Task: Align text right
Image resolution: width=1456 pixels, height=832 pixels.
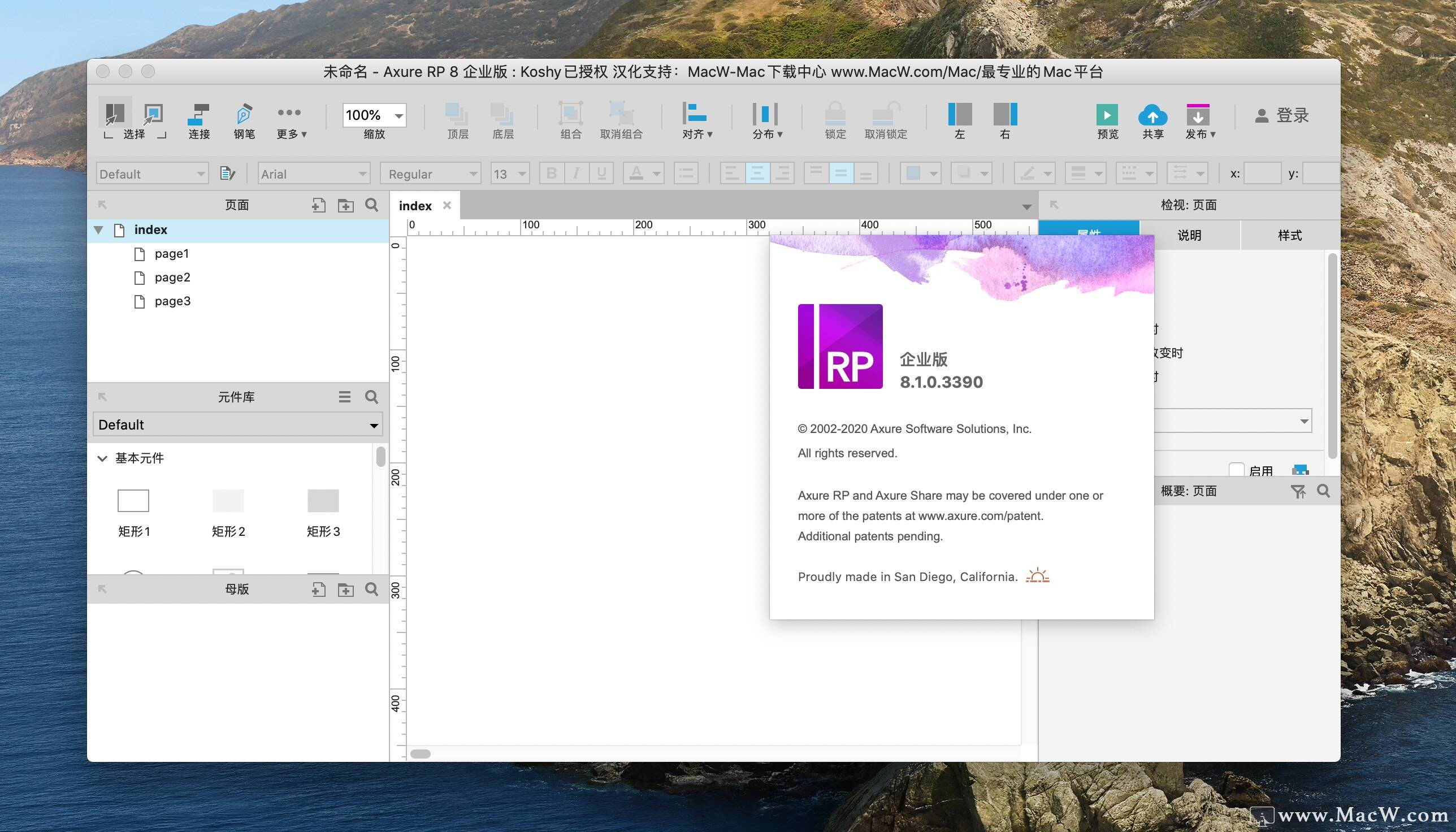Action: pyautogui.click(x=782, y=173)
